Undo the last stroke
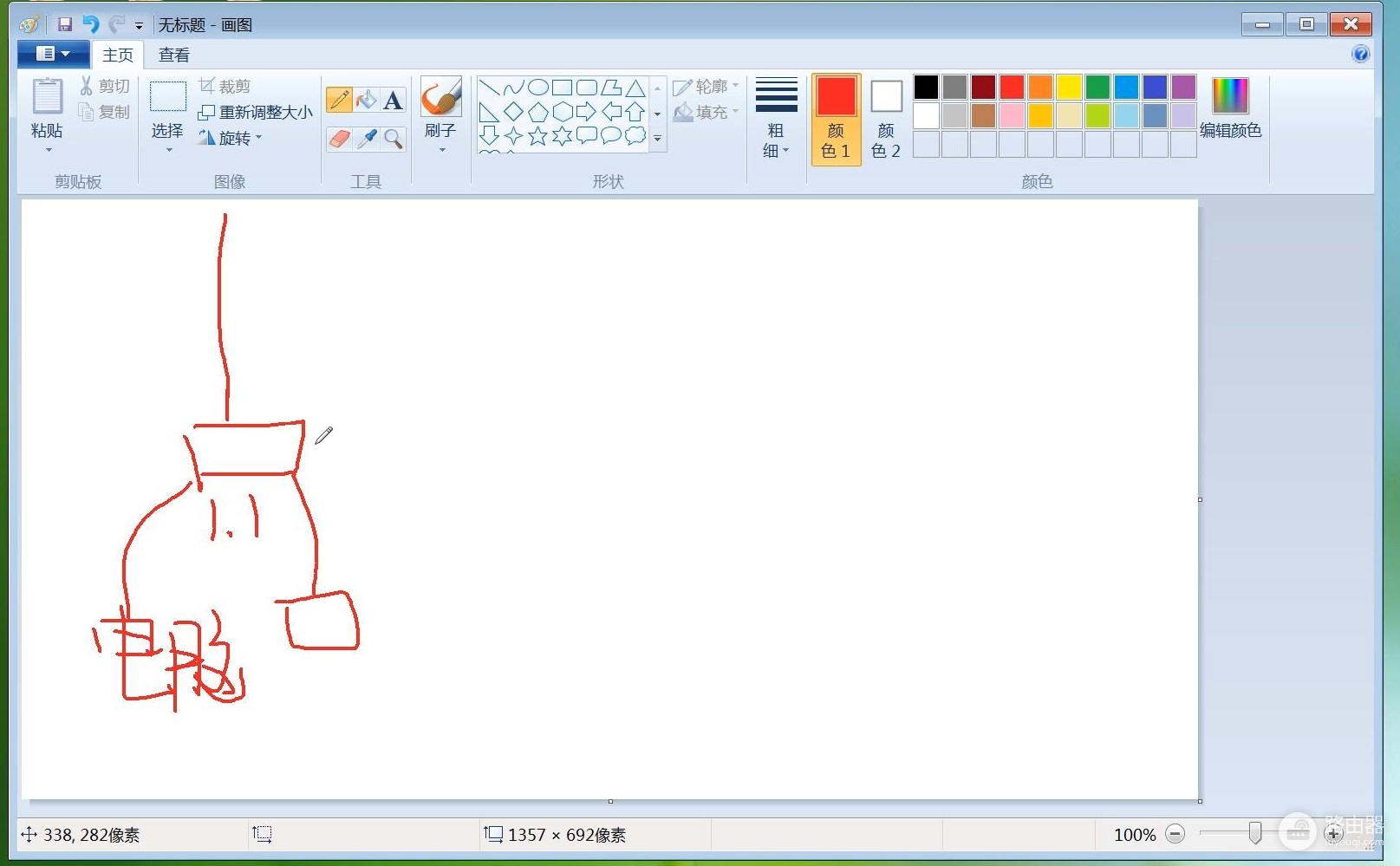The width and height of the screenshot is (1400, 866). (91, 24)
